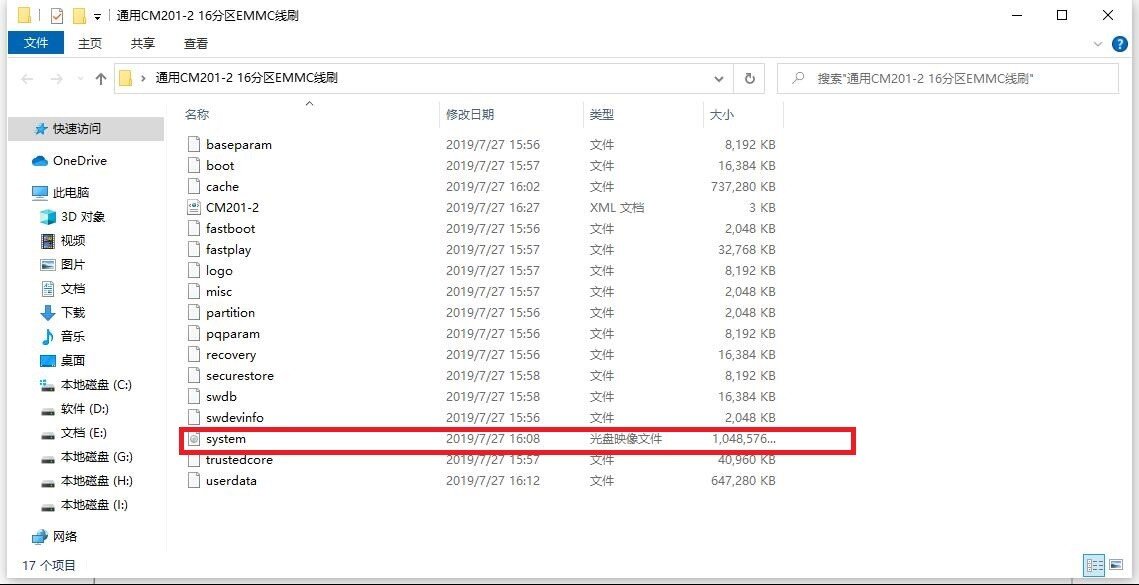
Task: Select 网络 in the navigation pane
Action: (65, 536)
